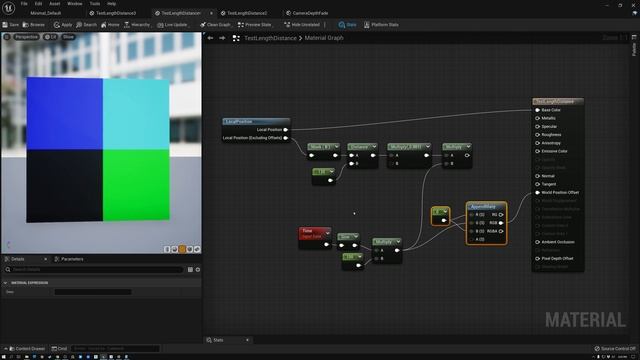This screenshot has height=360, width=640.
Task: Open the Edit menu
Action: pos(38,4)
